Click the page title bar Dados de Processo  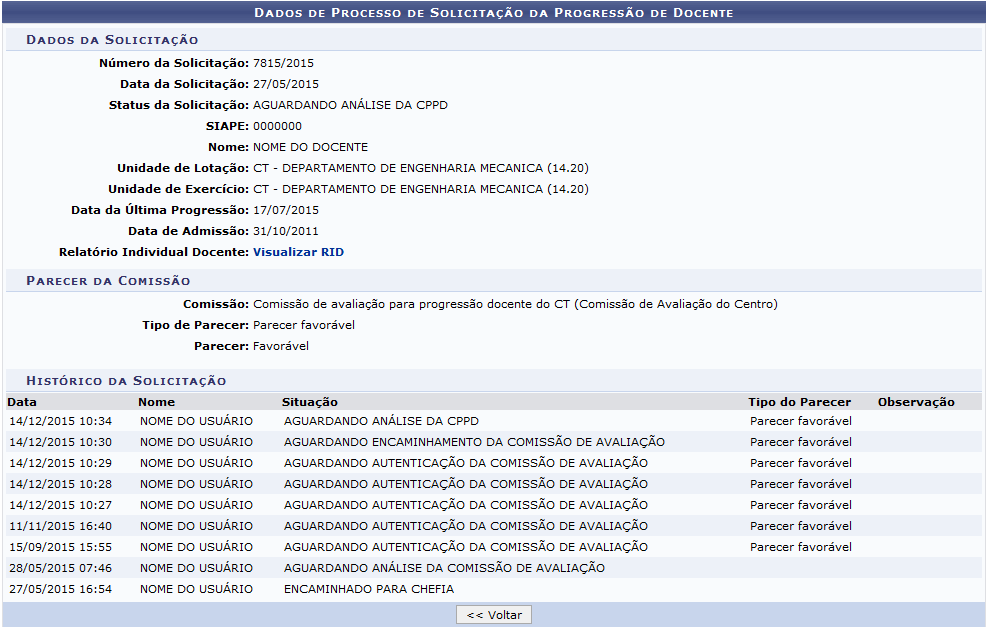tap(494, 13)
